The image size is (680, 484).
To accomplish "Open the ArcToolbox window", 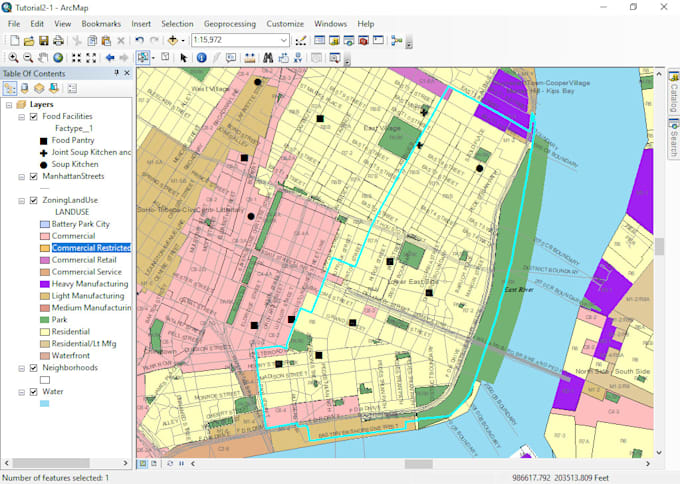I will click(x=363, y=40).
